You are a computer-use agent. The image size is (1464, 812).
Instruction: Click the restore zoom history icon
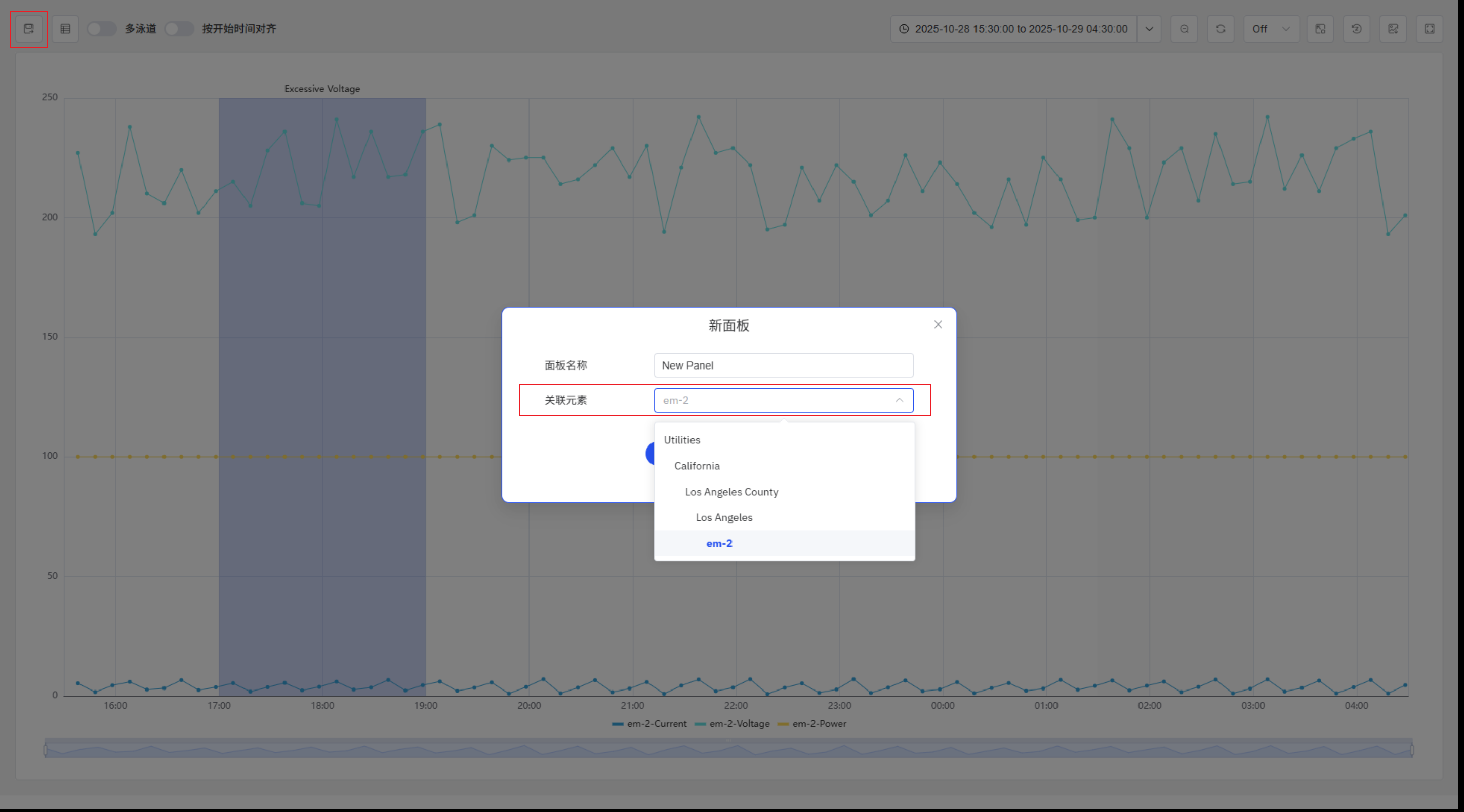pos(1356,29)
